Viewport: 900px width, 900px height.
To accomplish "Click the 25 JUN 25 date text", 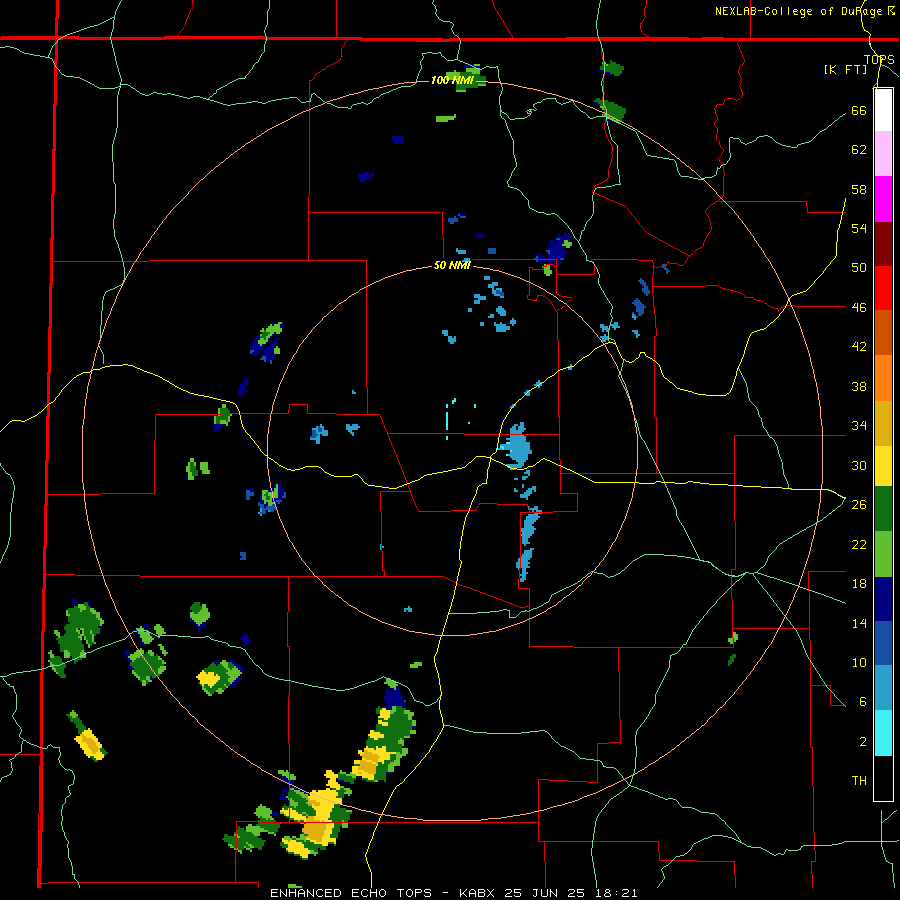I will pos(545,893).
